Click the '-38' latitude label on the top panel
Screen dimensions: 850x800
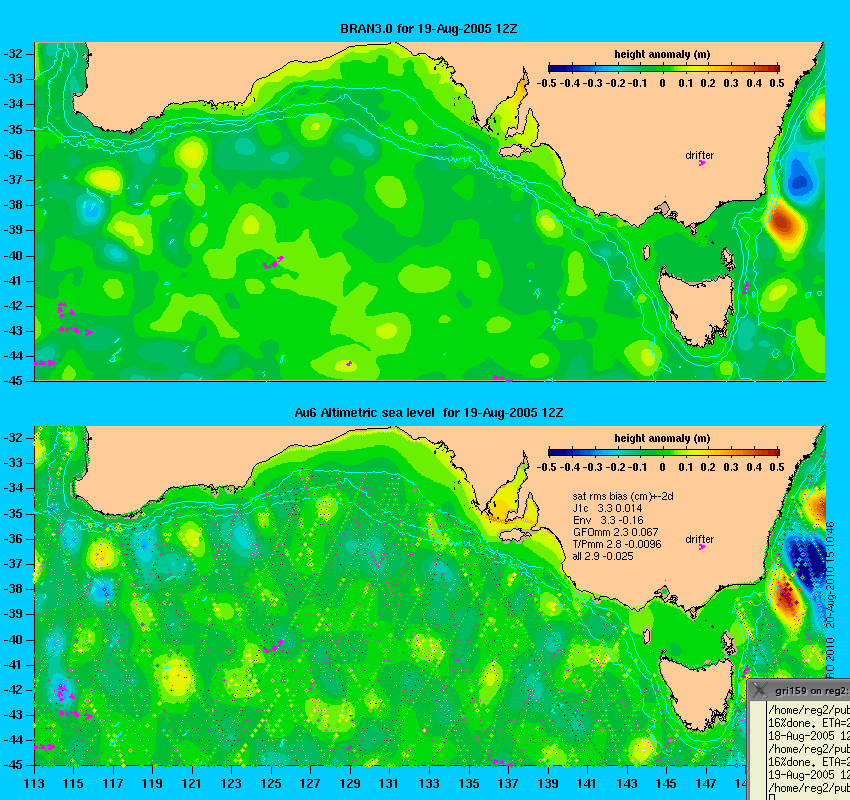click(14, 205)
